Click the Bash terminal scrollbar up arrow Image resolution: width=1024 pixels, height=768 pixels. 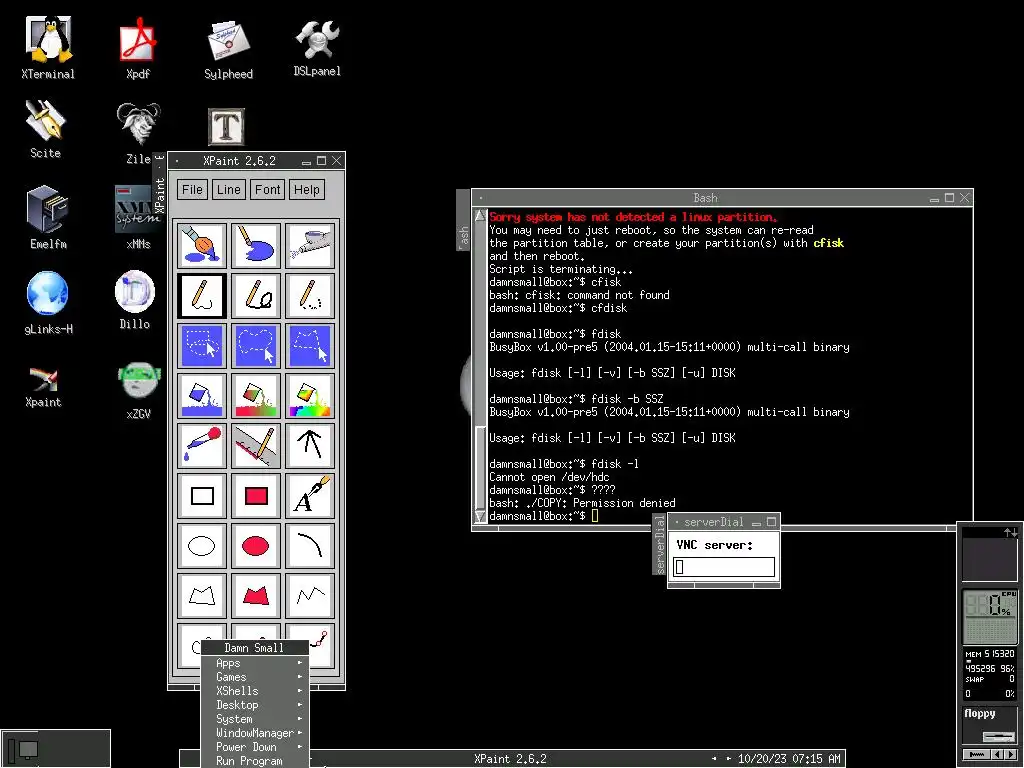coord(480,216)
